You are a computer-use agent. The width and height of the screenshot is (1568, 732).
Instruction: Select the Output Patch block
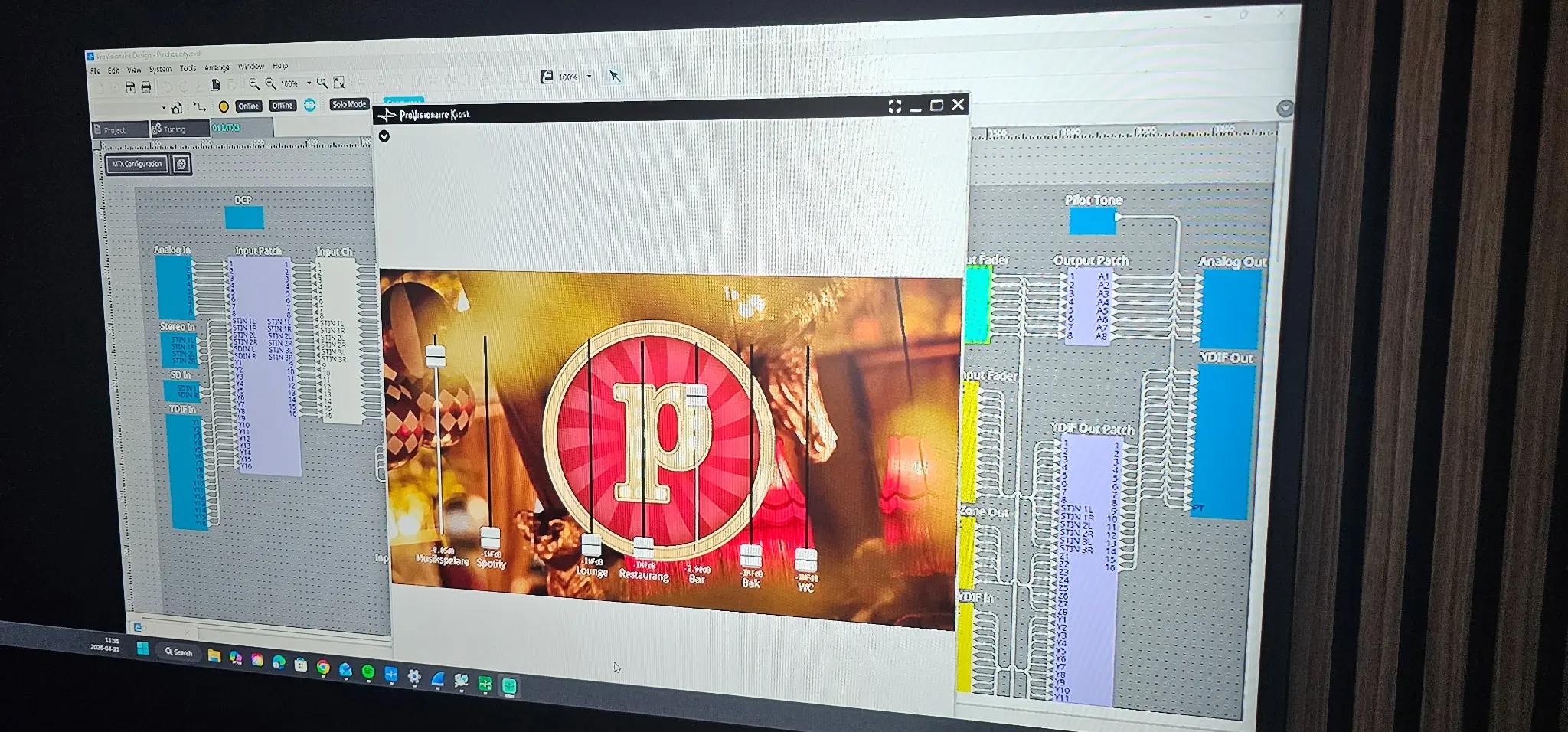pos(1089,306)
